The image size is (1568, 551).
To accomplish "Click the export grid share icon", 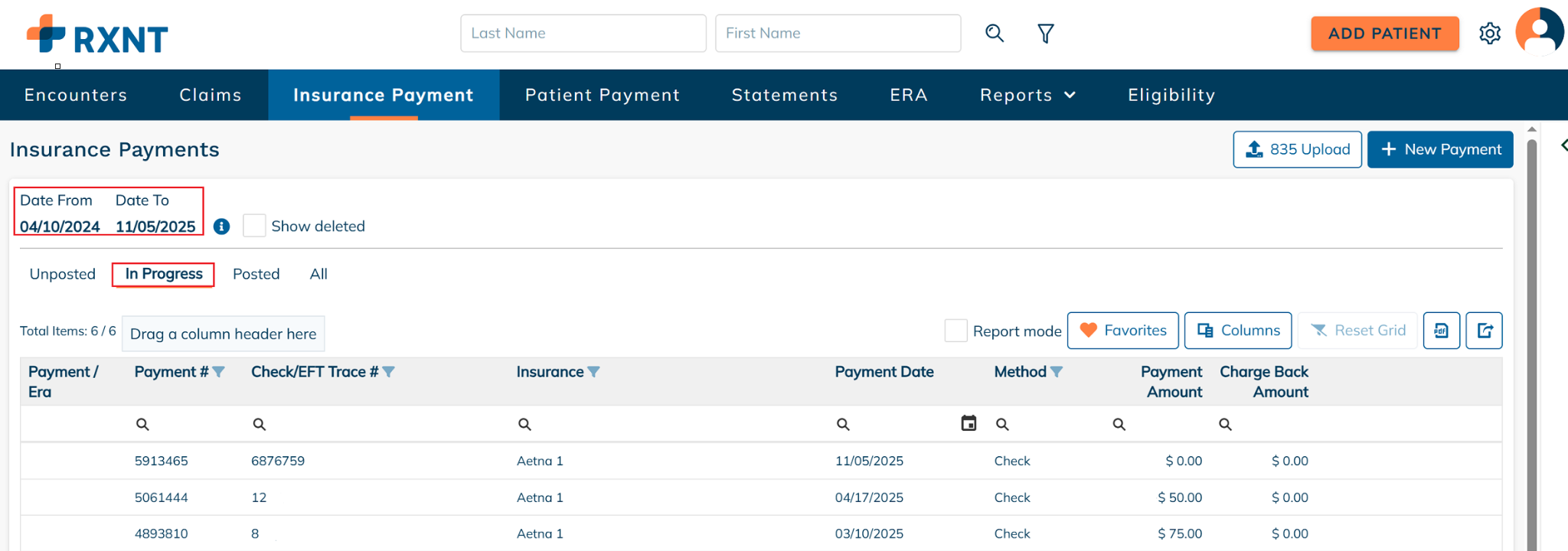I will (1484, 331).
